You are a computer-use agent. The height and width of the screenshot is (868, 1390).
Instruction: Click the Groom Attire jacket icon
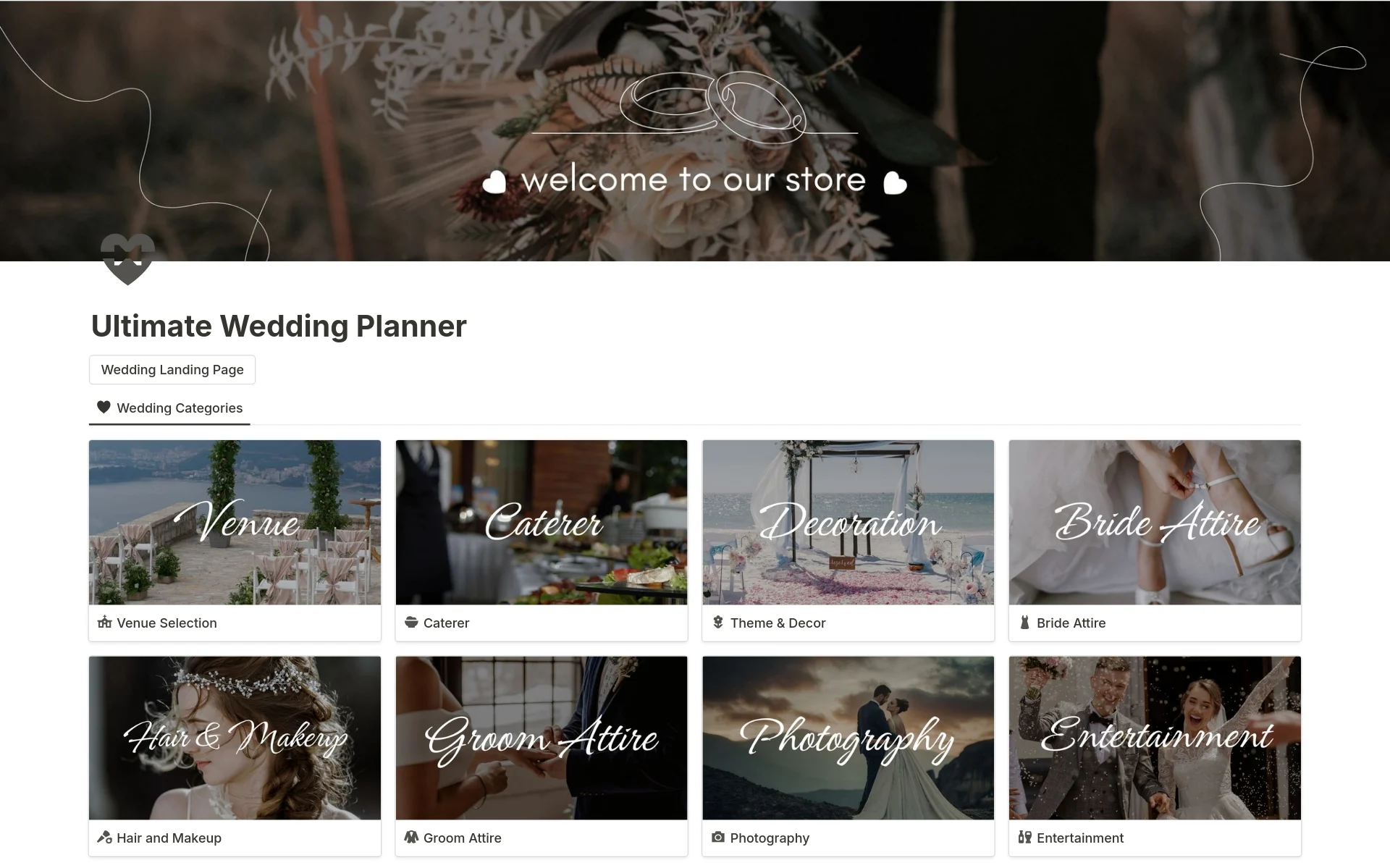pyautogui.click(x=411, y=837)
